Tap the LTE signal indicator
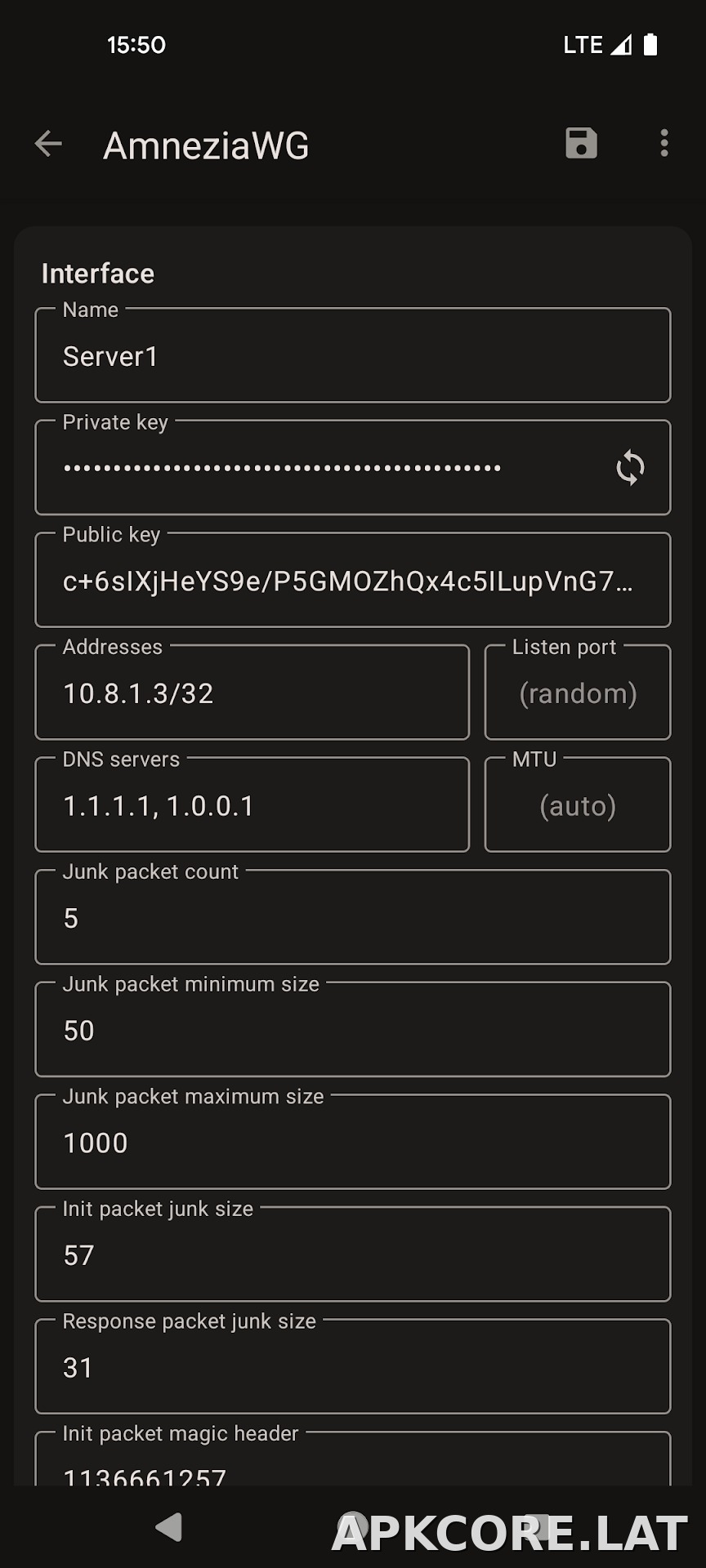Viewport: 706px width, 1568px height. coord(597,45)
